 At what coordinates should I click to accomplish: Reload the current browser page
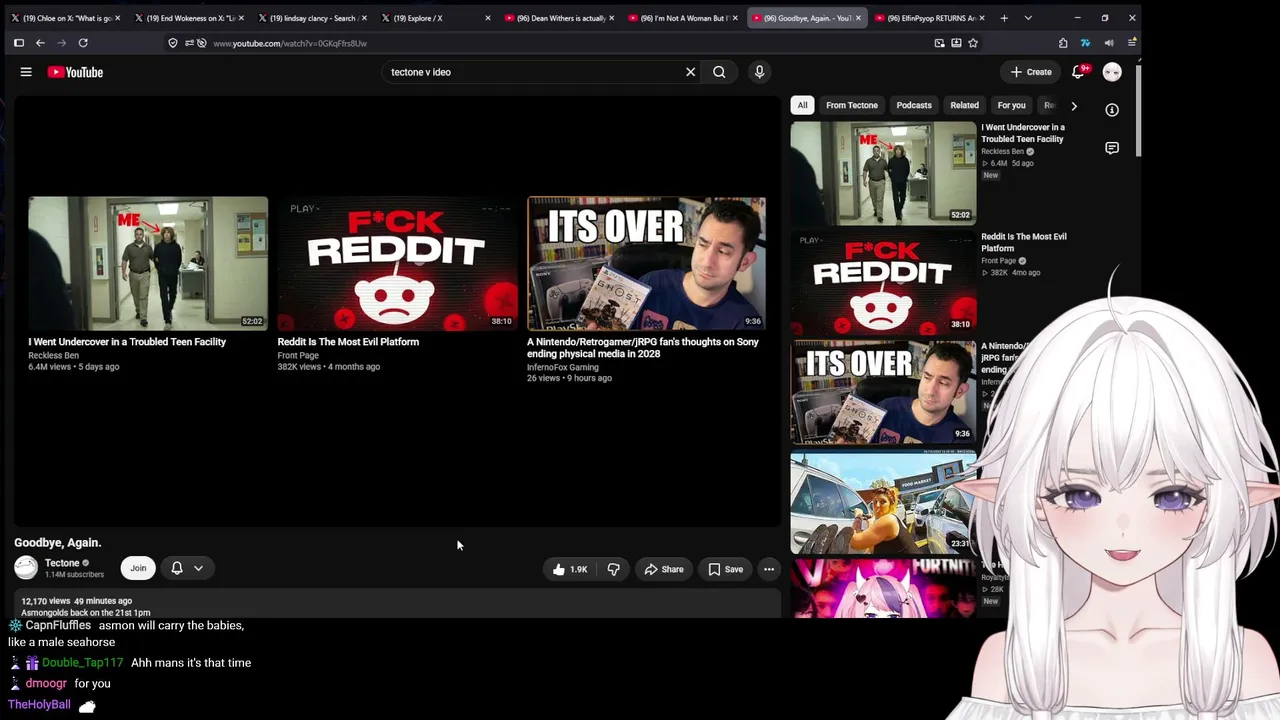(x=83, y=43)
